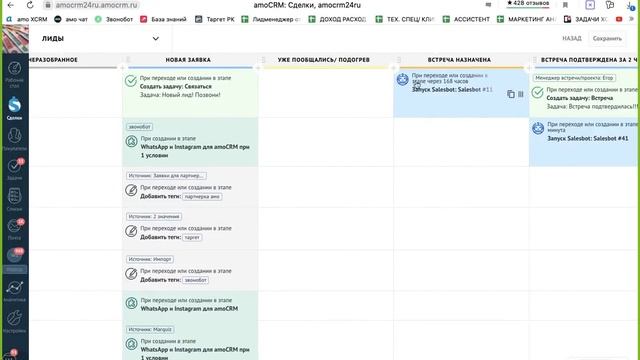This screenshot has height=360, width=640.
Task: Click widget icon on Источник: Marquiz trigger
Action: 131,344
